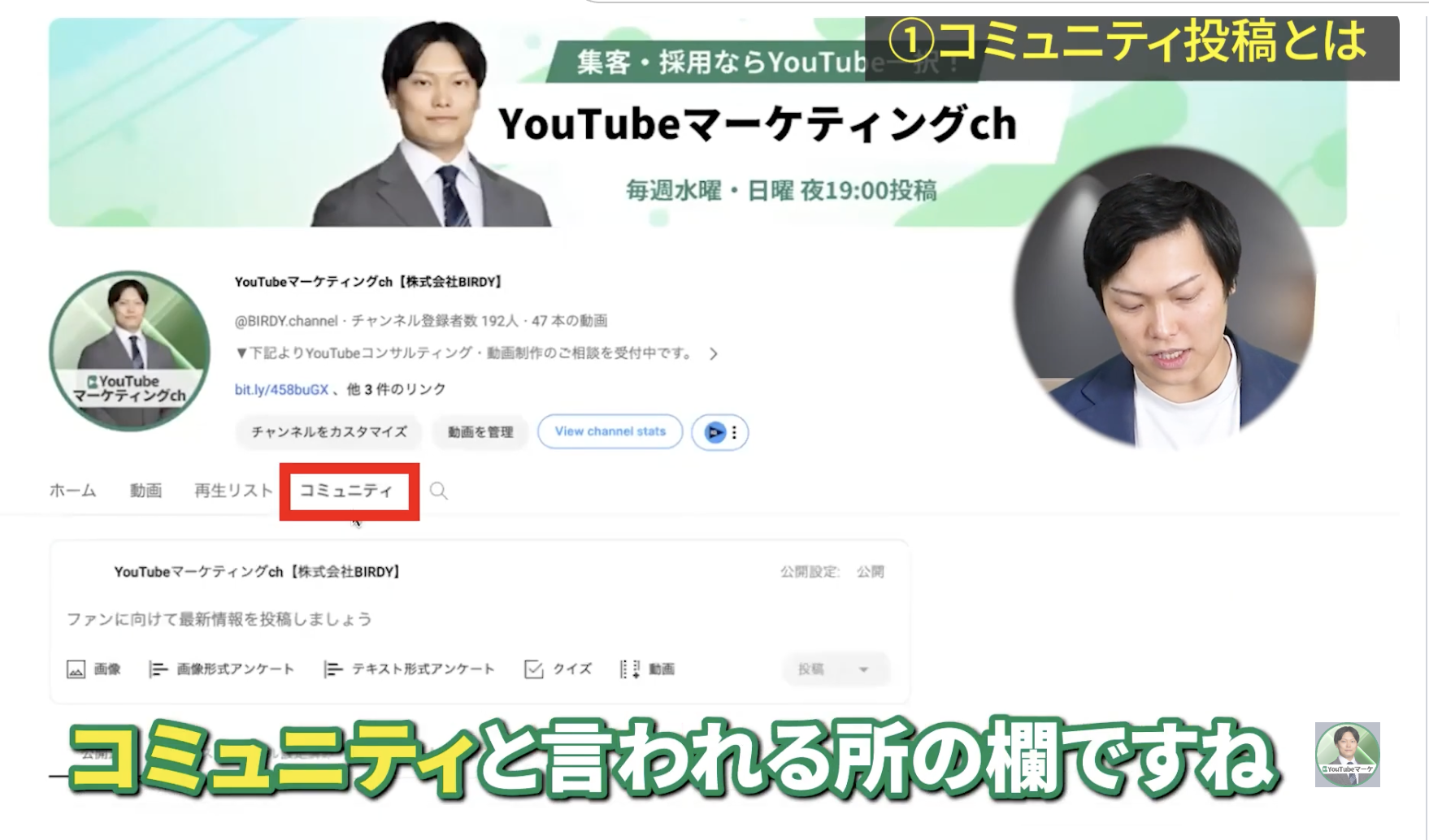Click the クイズ quiz post icon

pos(534,669)
